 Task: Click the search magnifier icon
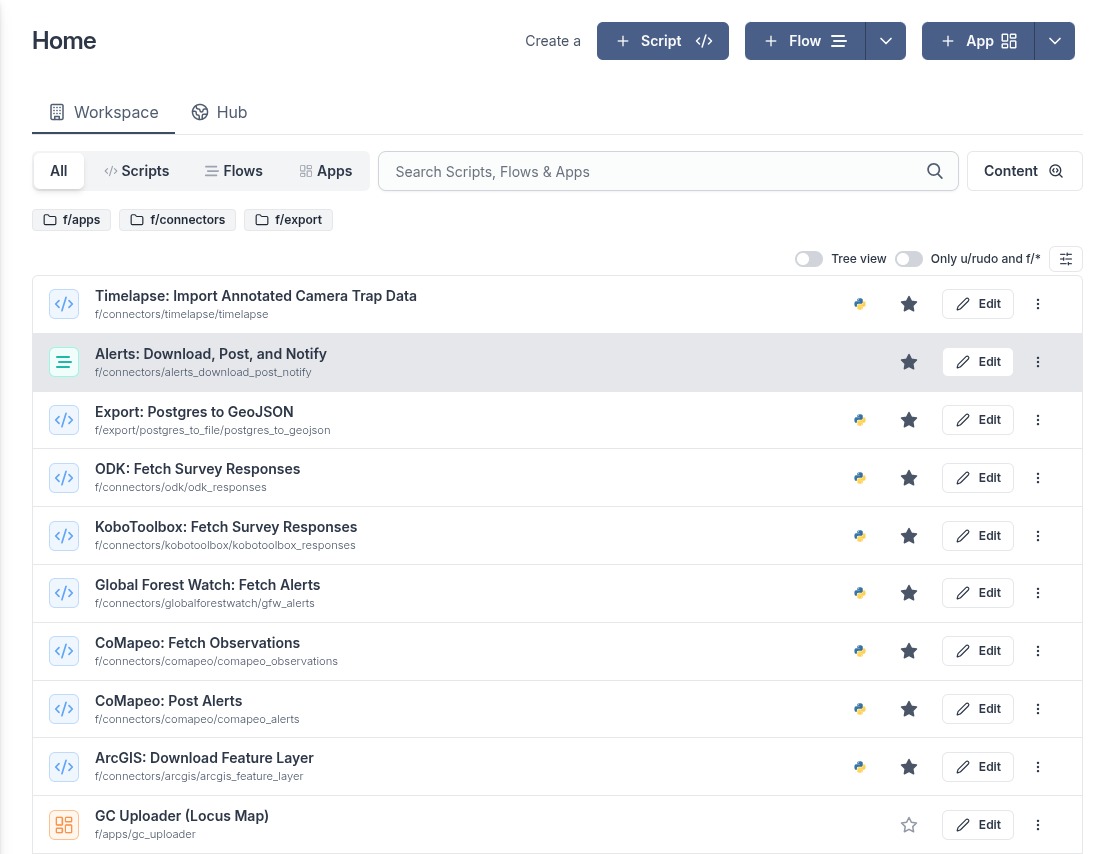pos(935,171)
